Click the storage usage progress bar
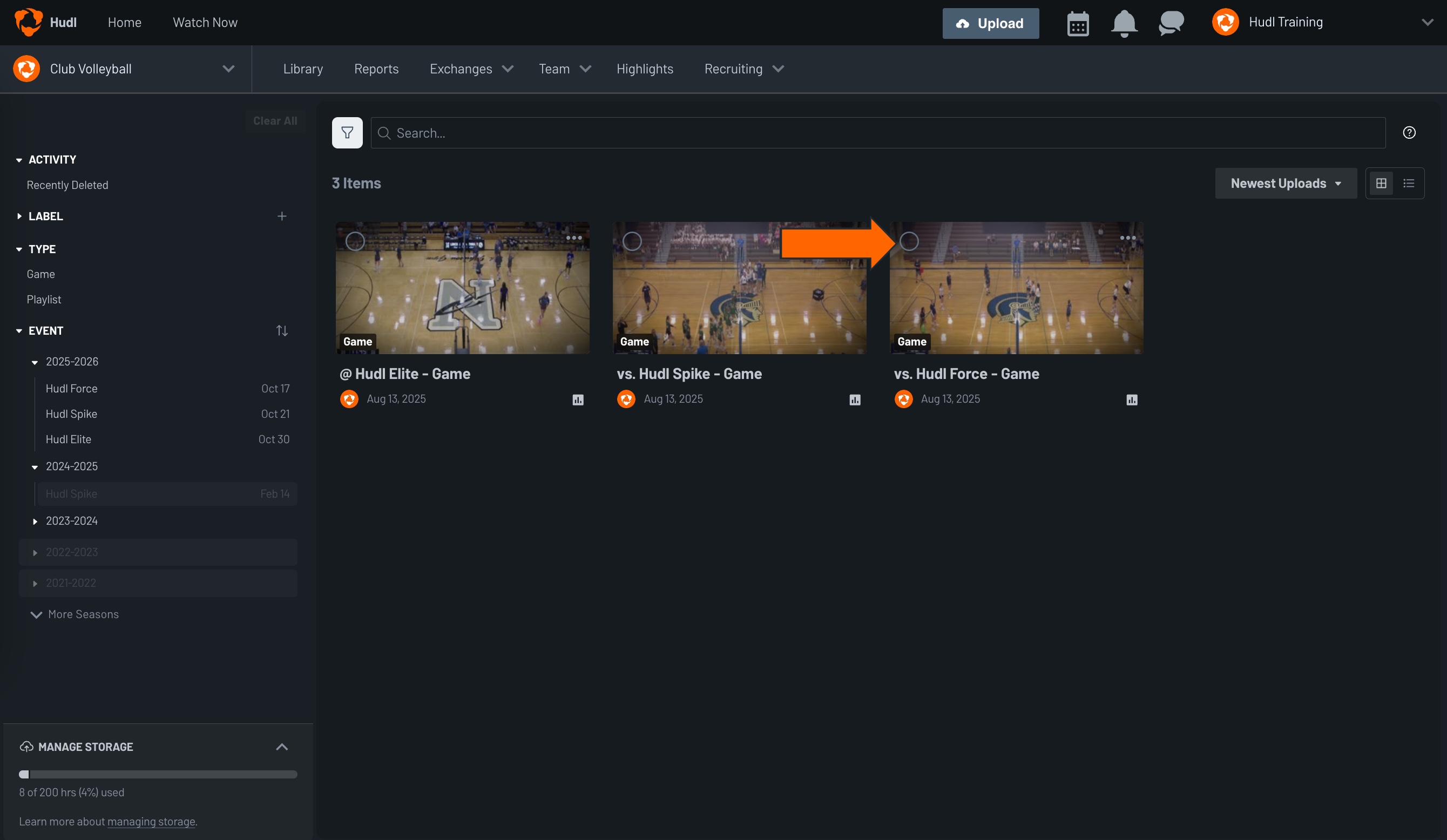 [x=158, y=775]
